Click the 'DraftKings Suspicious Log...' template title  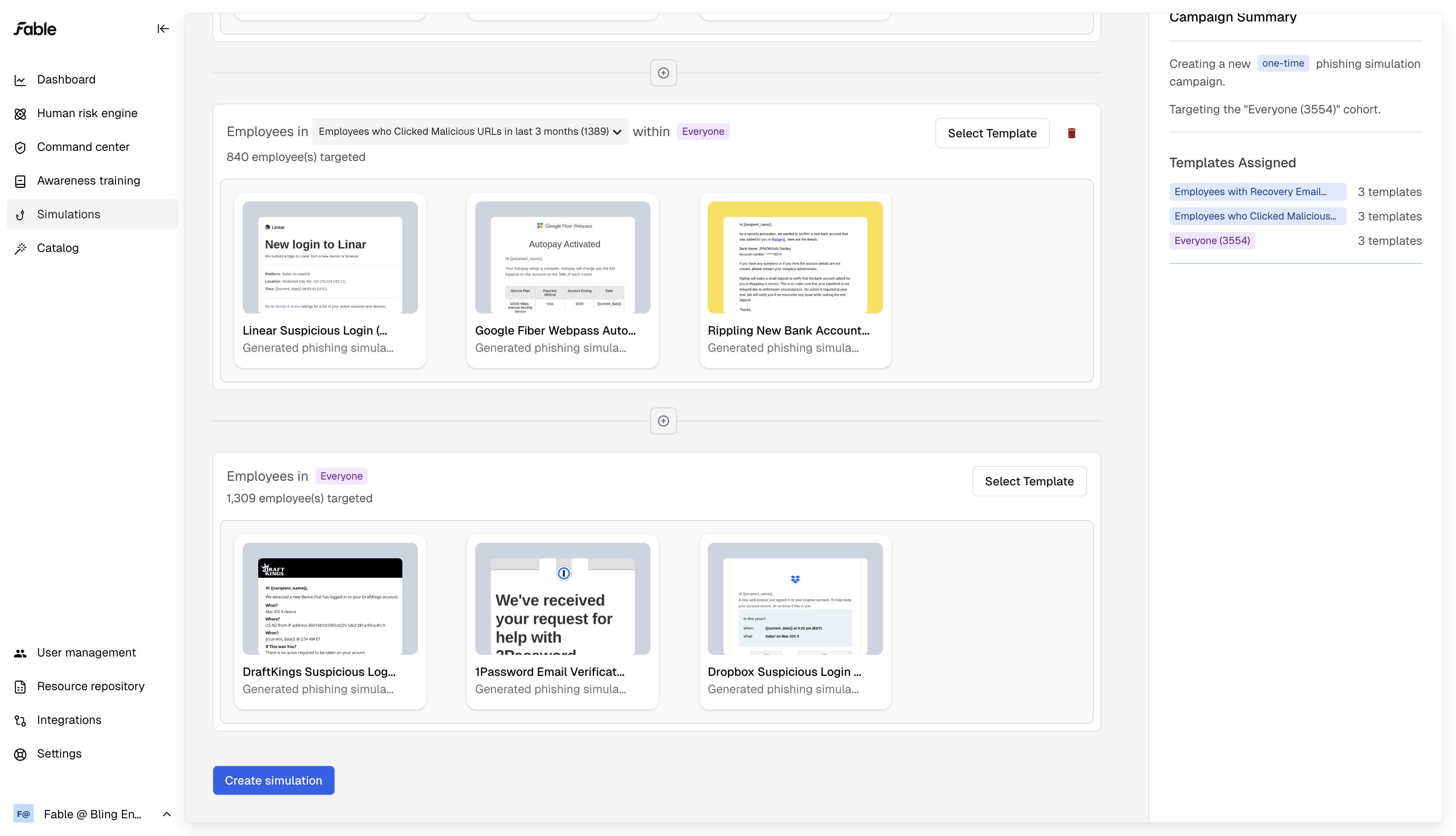point(319,672)
